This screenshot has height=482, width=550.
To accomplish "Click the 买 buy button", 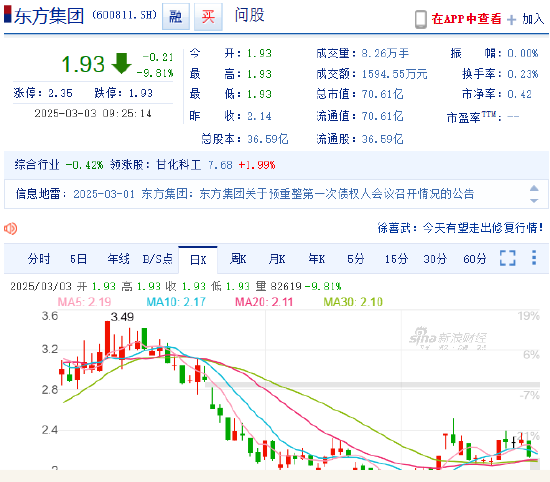I will click(208, 17).
